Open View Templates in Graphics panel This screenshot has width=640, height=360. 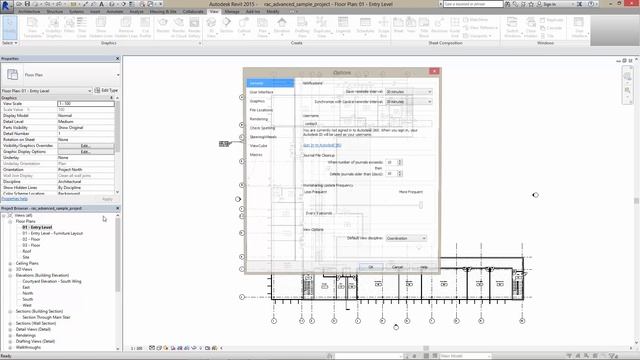pyautogui.click(x=33, y=27)
